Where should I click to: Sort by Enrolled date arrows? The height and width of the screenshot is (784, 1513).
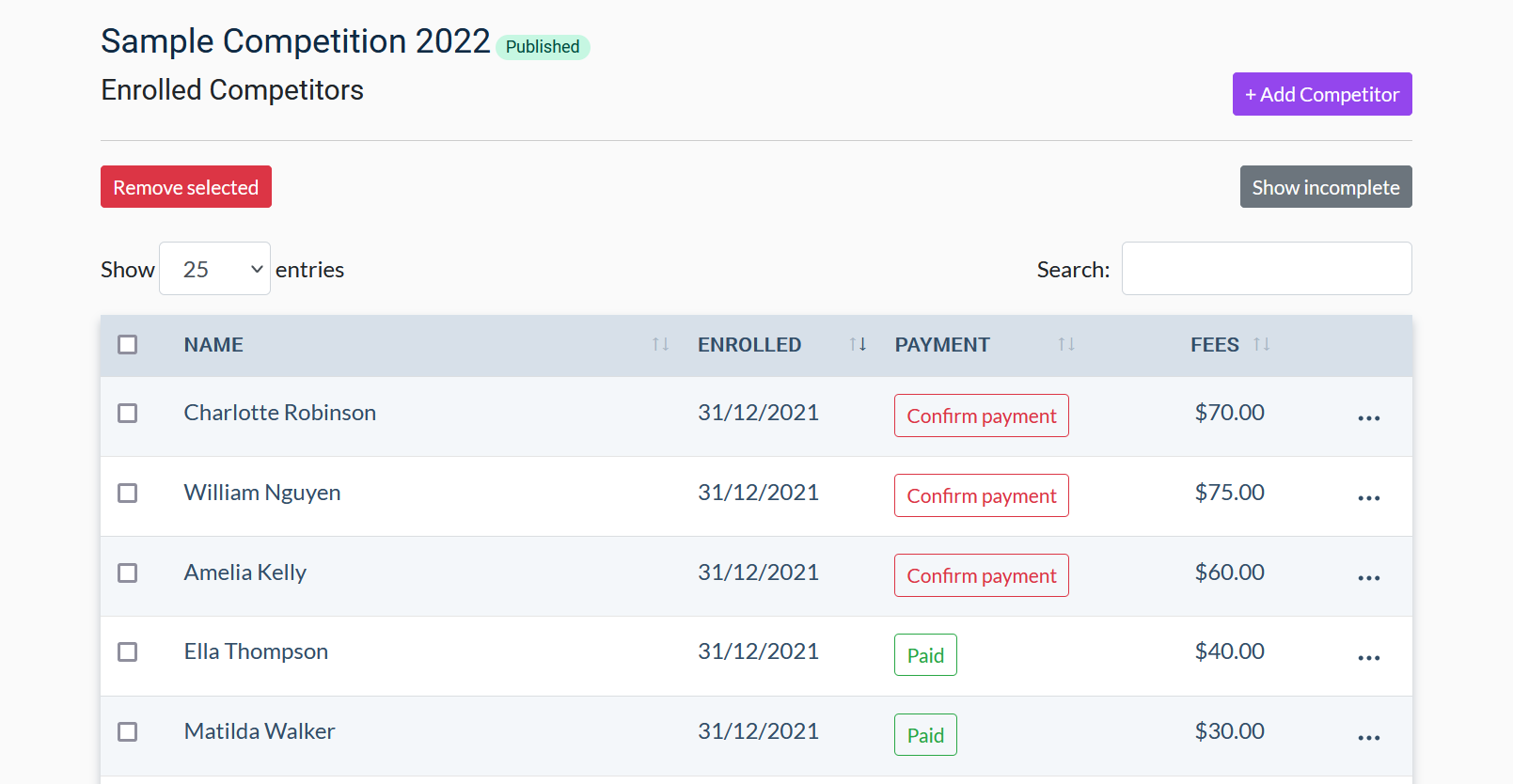coord(858,345)
